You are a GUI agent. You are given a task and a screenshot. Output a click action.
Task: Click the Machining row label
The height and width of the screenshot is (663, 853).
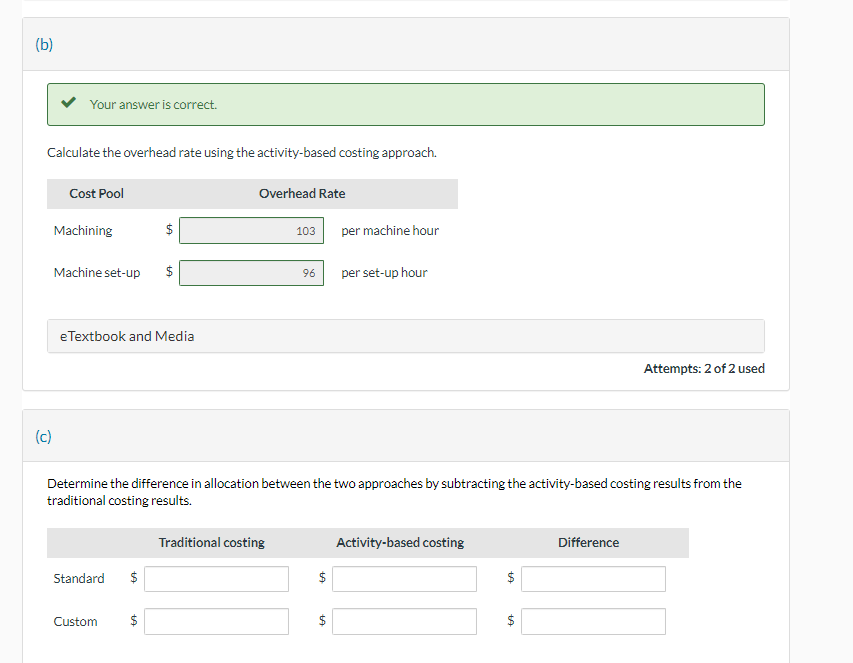click(83, 230)
